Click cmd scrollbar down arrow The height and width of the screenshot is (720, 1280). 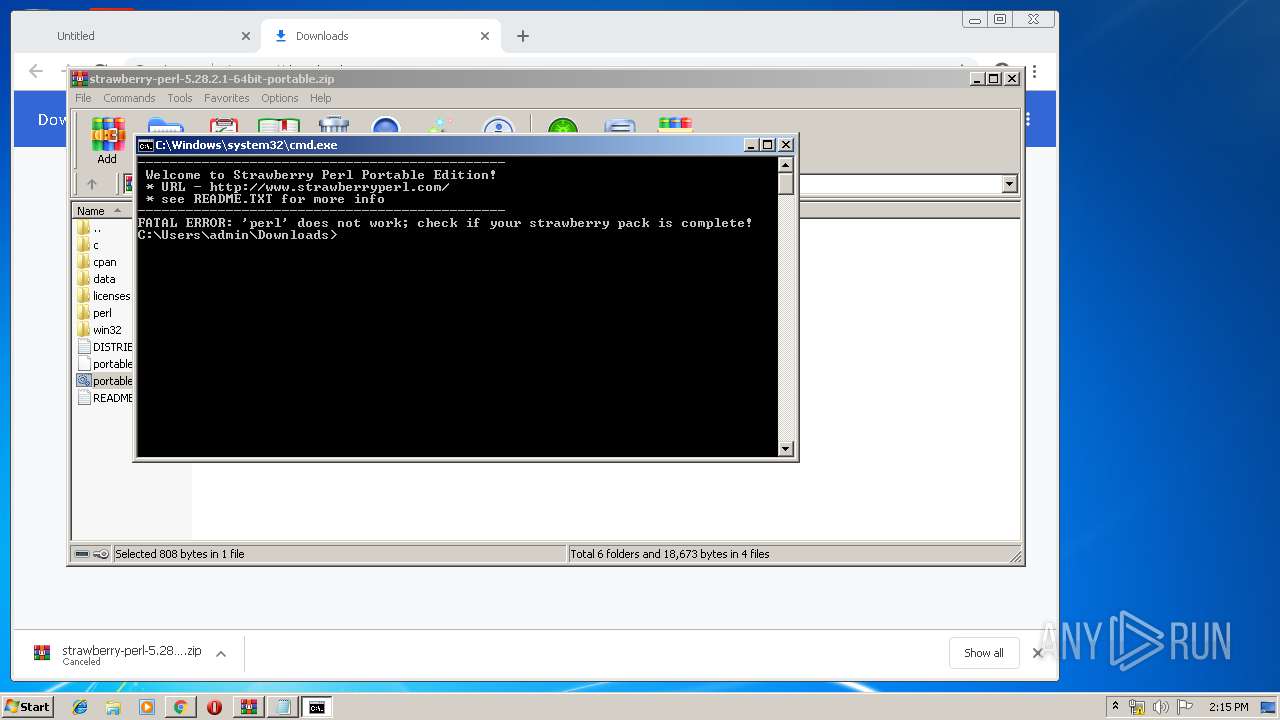pyautogui.click(x=786, y=449)
